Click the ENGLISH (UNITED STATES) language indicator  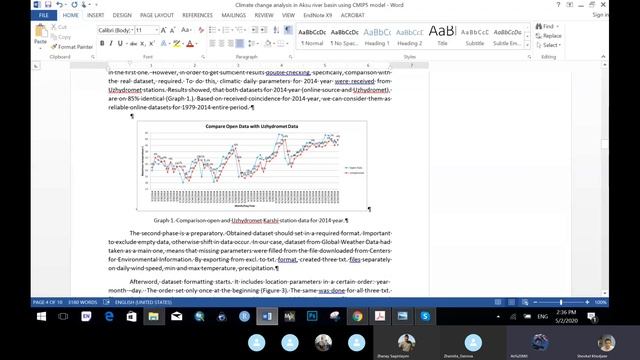[x=143, y=302]
